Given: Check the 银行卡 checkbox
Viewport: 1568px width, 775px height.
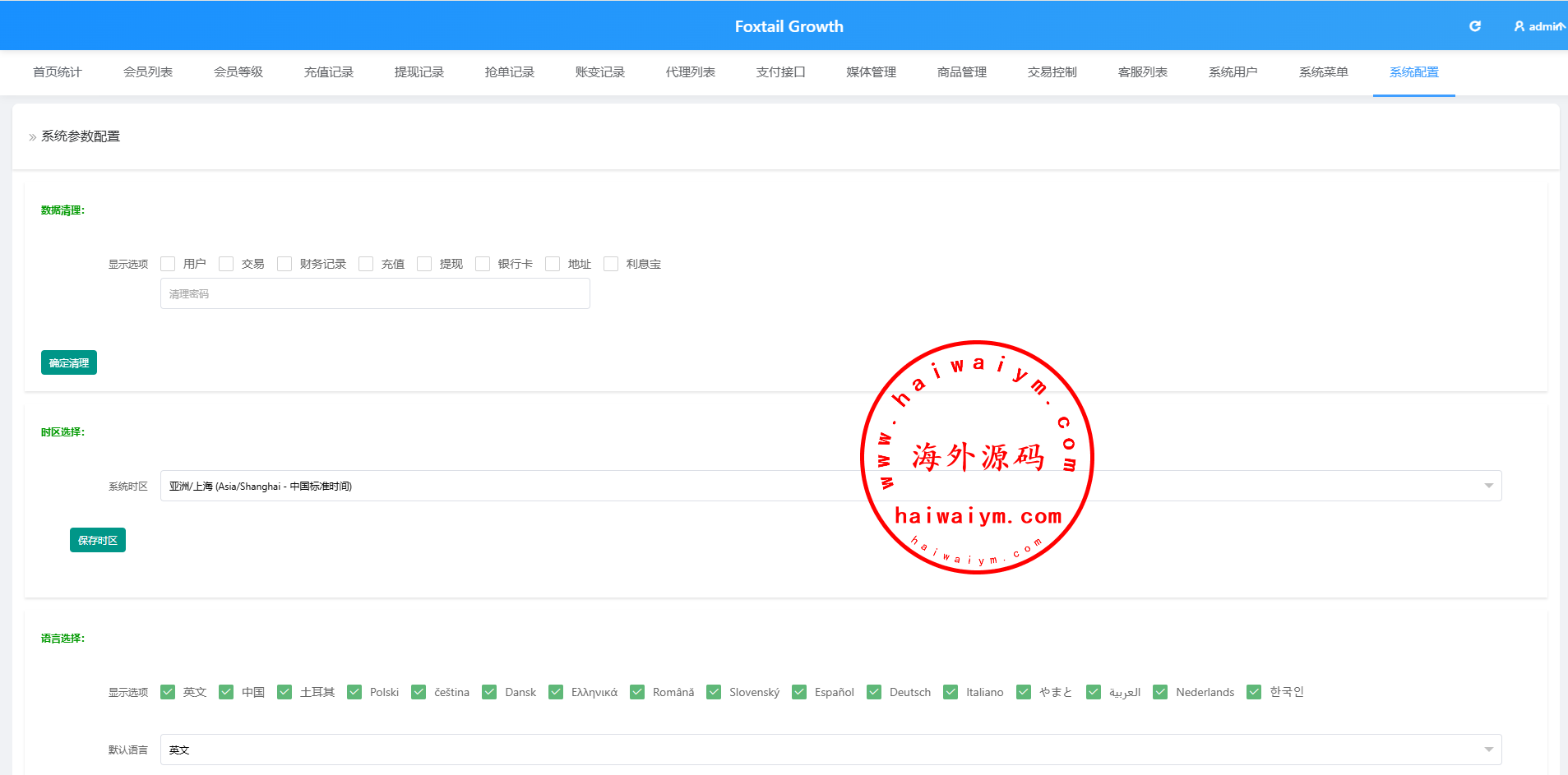Looking at the screenshot, I should [x=483, y=264].
